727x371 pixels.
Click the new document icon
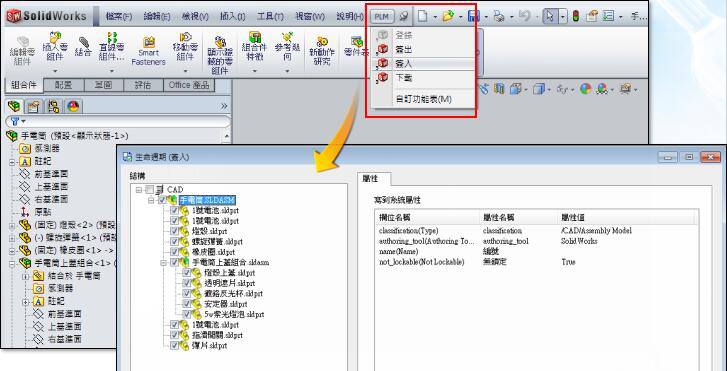pyautogui.click(x=422, y=17)
